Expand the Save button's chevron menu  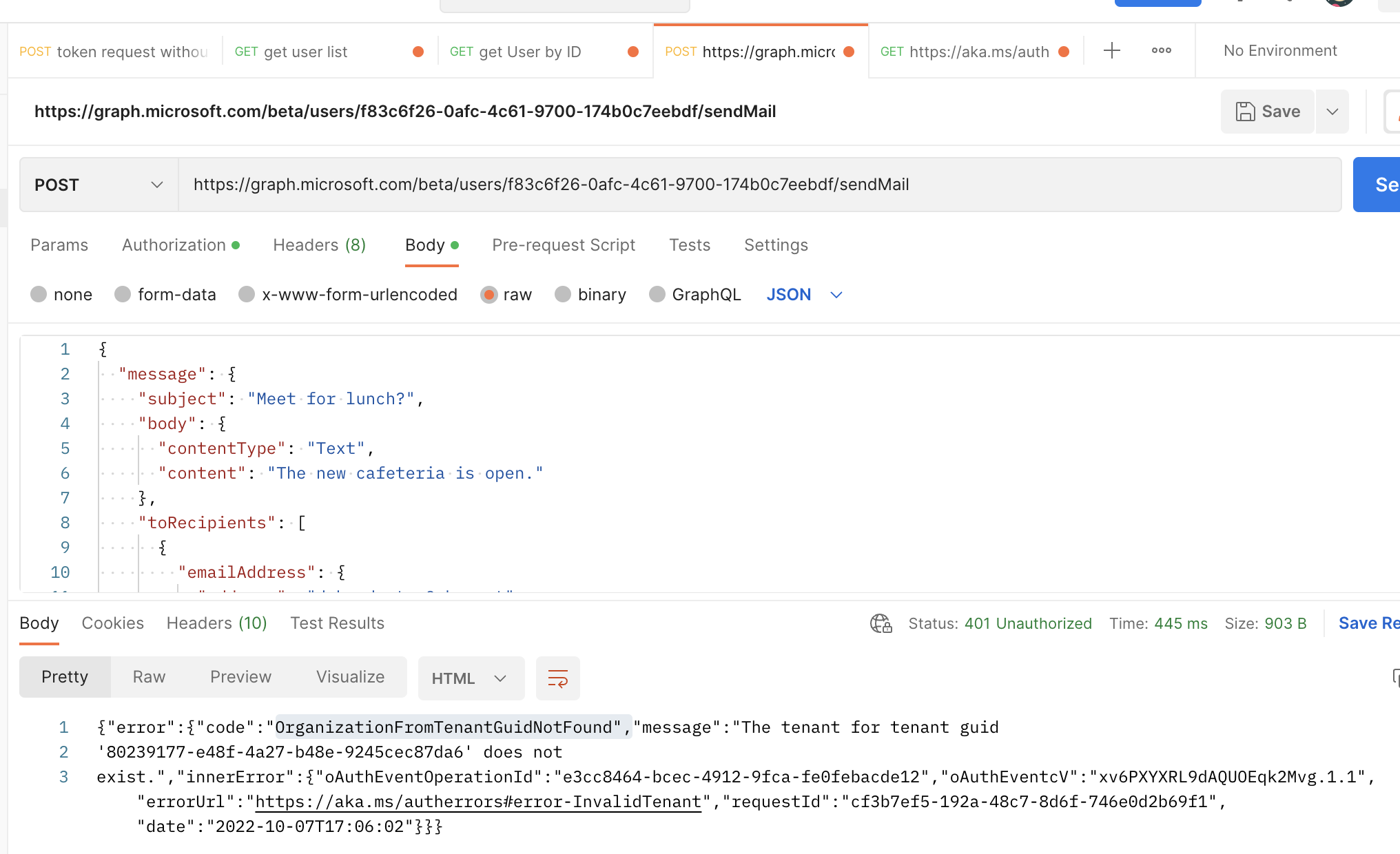point(1332,111)
